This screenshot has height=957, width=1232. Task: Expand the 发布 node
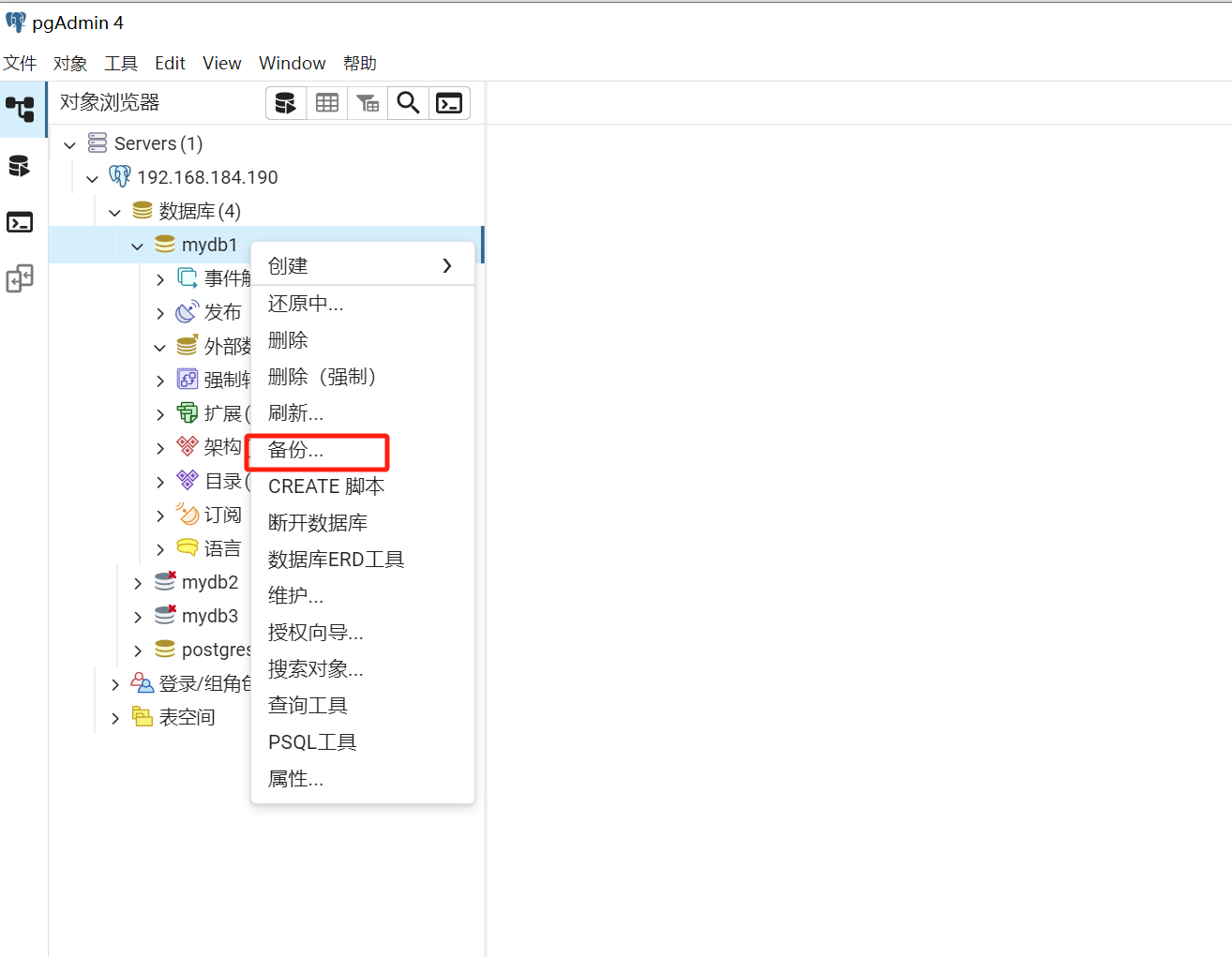point(159,313)
